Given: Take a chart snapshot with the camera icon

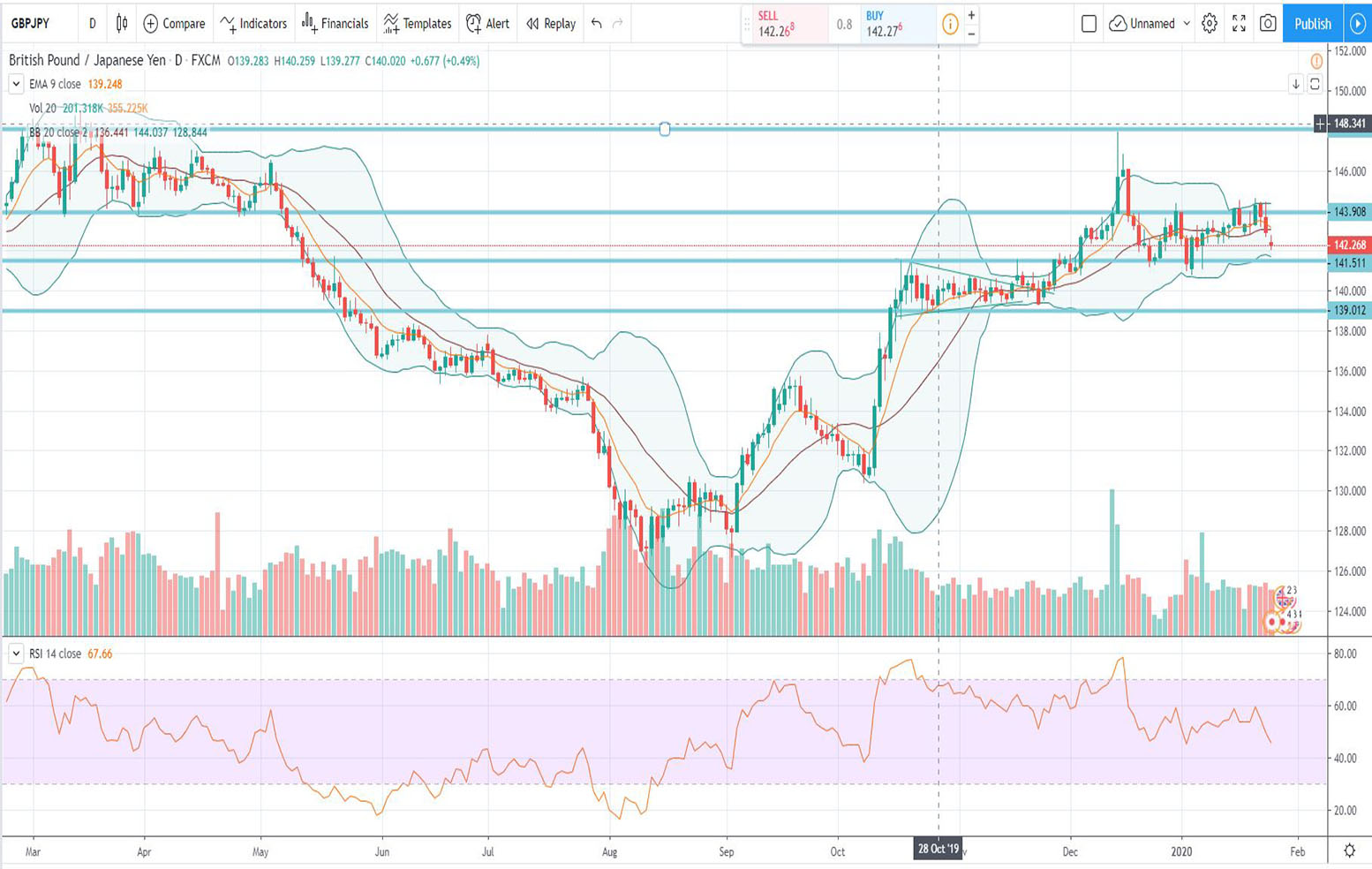Looking at the screenshot, I should (x=1268, y=24).
